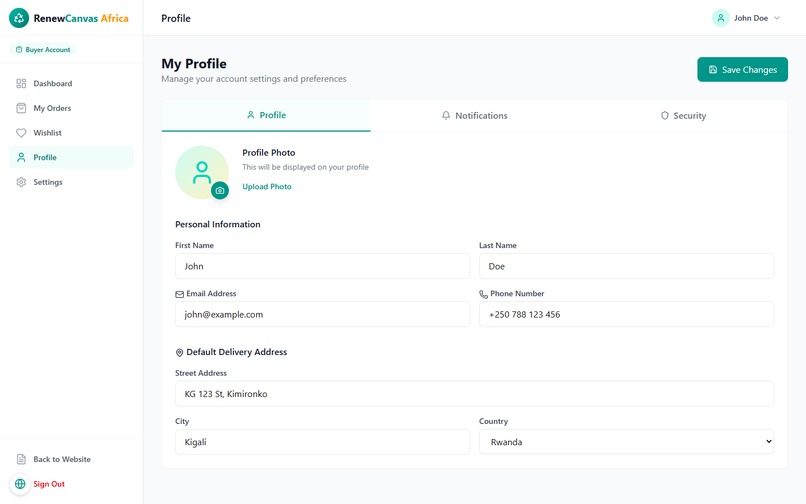The width and height of the screenshot is (806, 504).
Task: Click the My Orders shopping bag icon
Action: [21, 108]
